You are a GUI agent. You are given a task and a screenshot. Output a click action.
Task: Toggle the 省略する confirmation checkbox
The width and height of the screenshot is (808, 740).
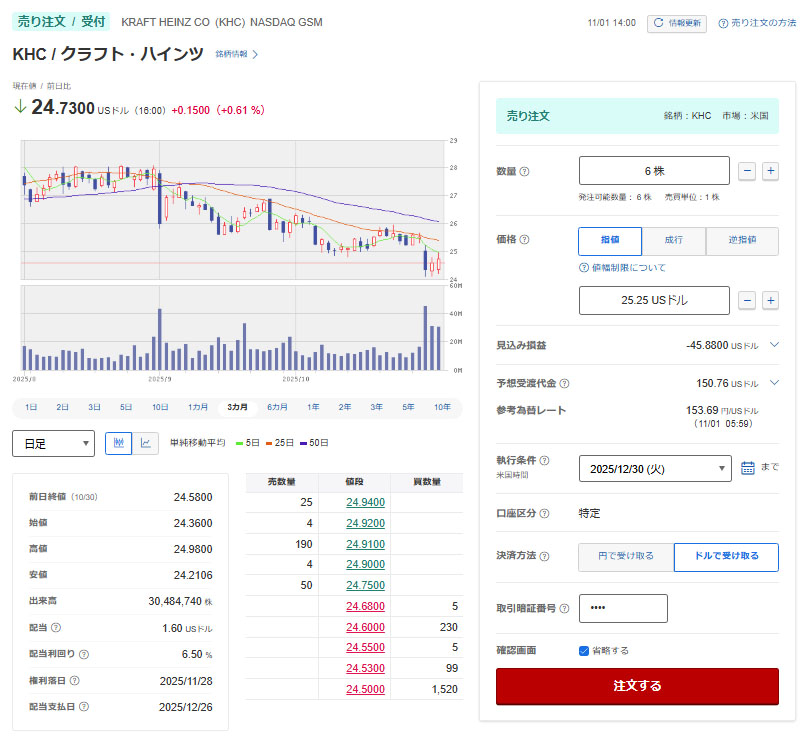coord(584,650)
